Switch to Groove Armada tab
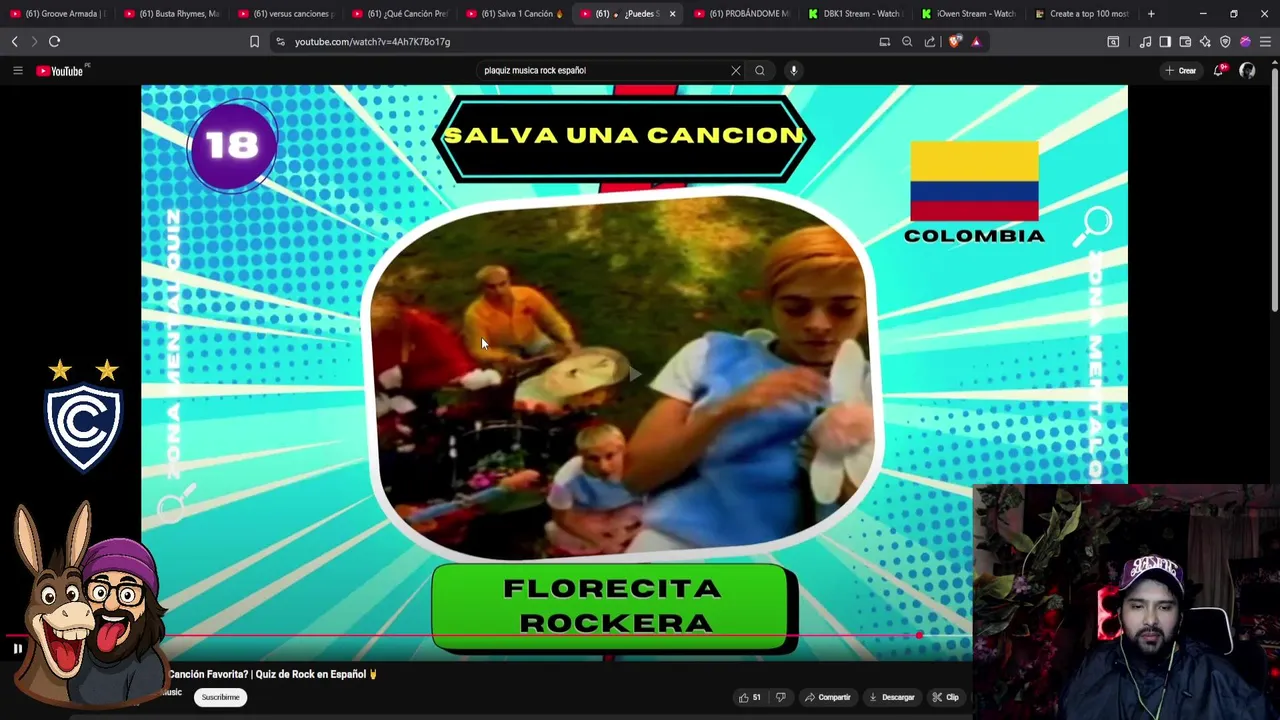This screenshot has height=720, width=1280. [57, 14]
